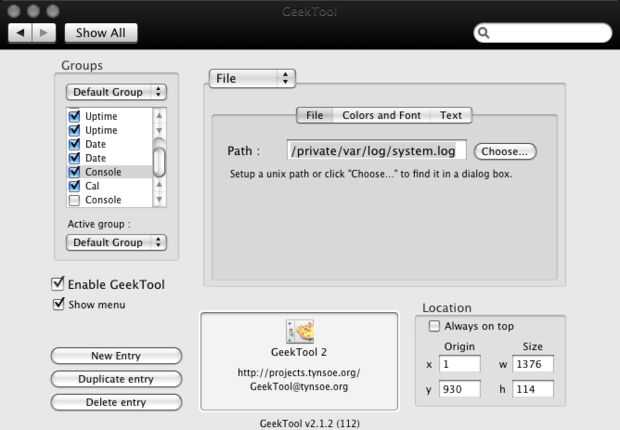The height and width of the screenshot is (430, 620).
Task: Select the Cal entry row
Action: click(110, 186)
